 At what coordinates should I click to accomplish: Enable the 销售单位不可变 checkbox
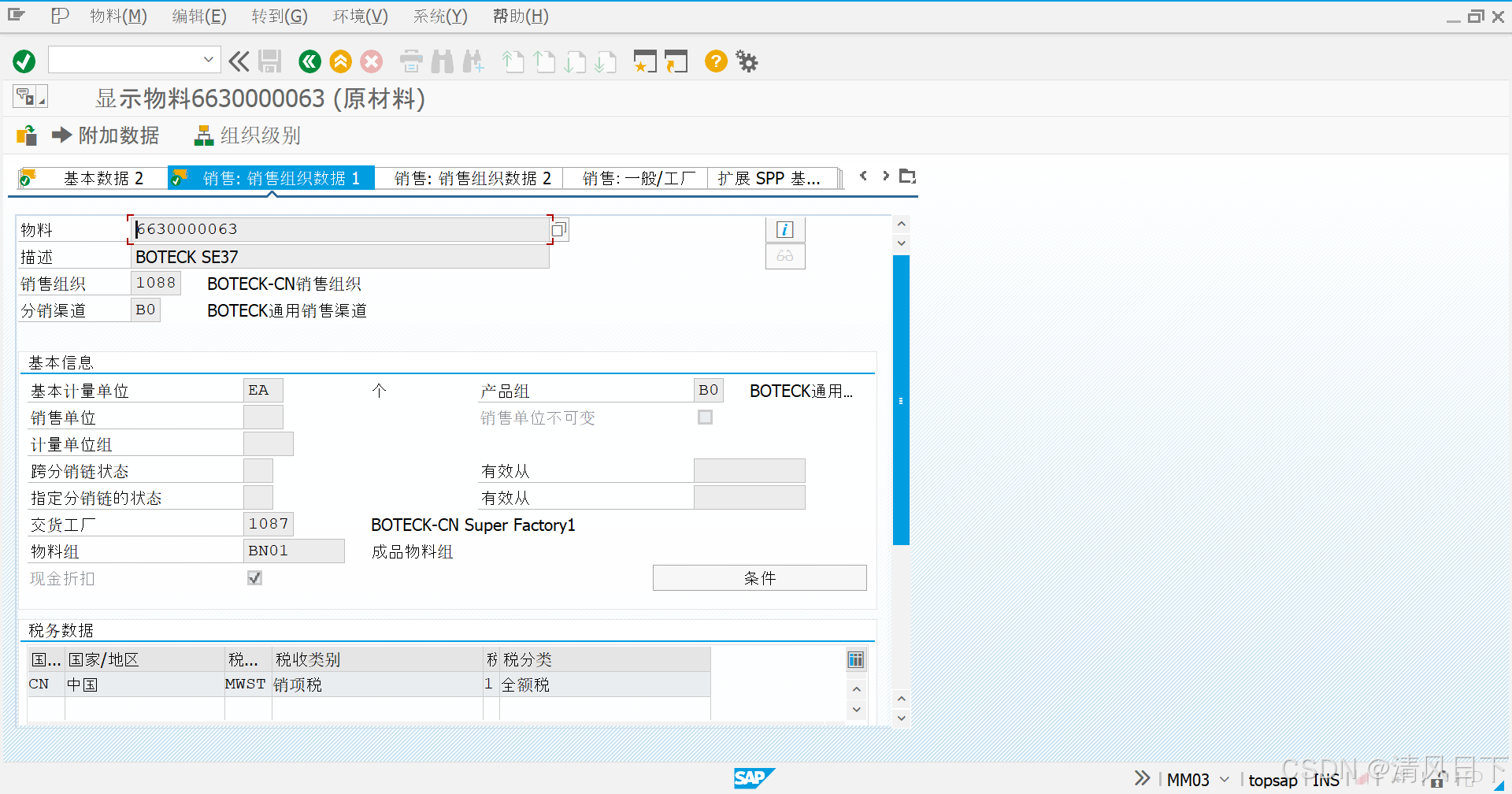[x=705, y=417]
